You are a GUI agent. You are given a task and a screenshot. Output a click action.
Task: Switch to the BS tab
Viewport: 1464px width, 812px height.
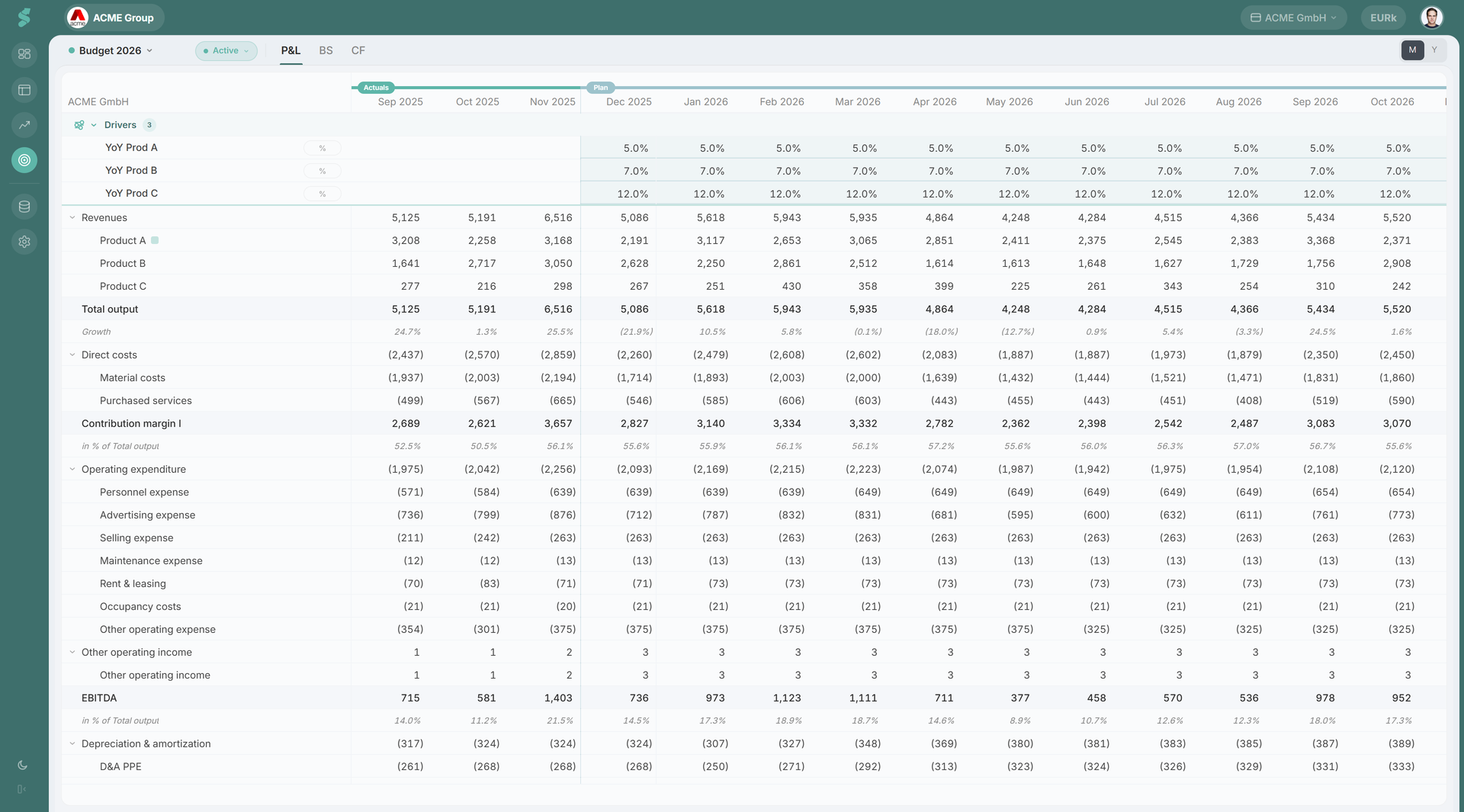(326, 51)
